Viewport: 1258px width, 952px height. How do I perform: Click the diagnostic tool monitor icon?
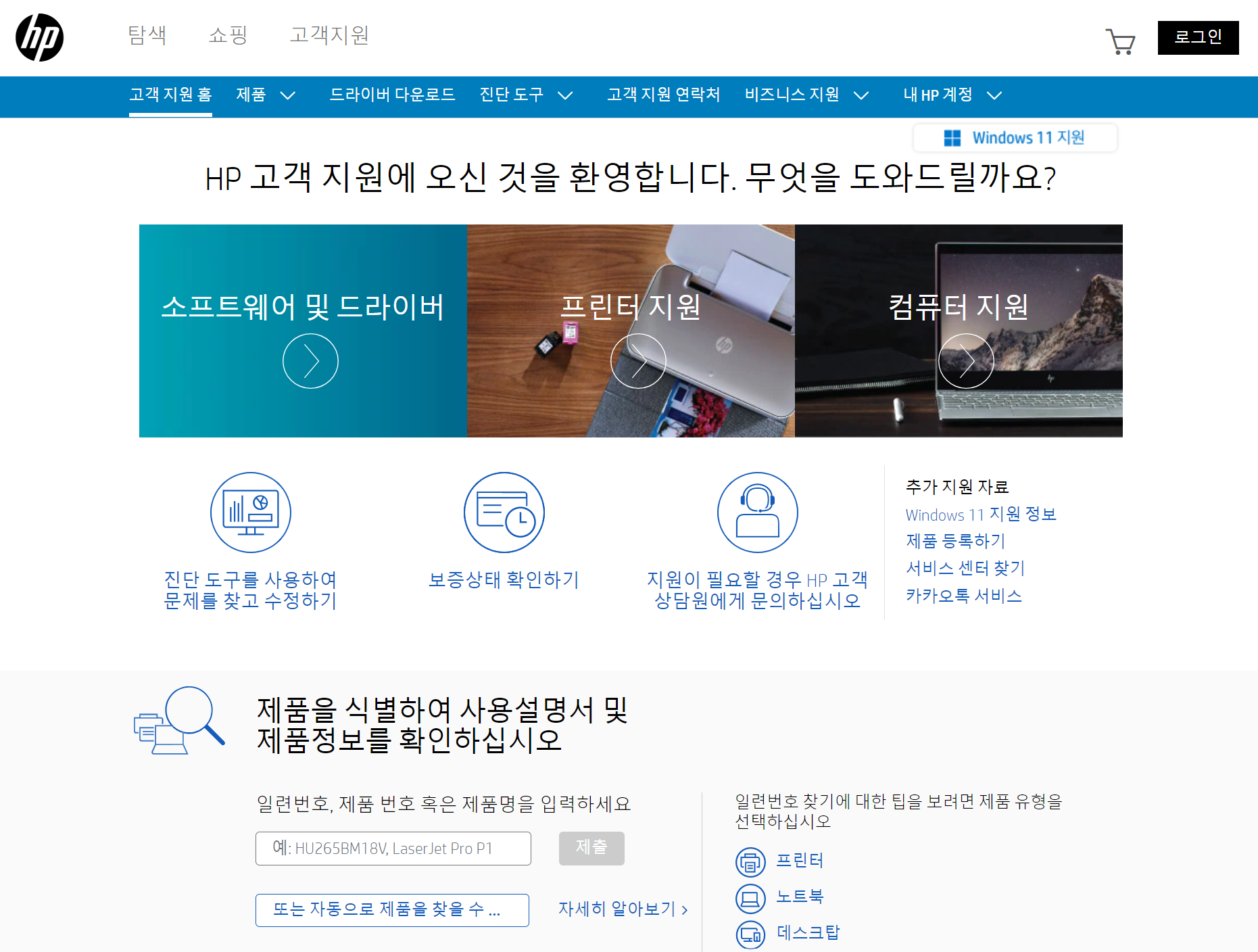tap(250, 512)
